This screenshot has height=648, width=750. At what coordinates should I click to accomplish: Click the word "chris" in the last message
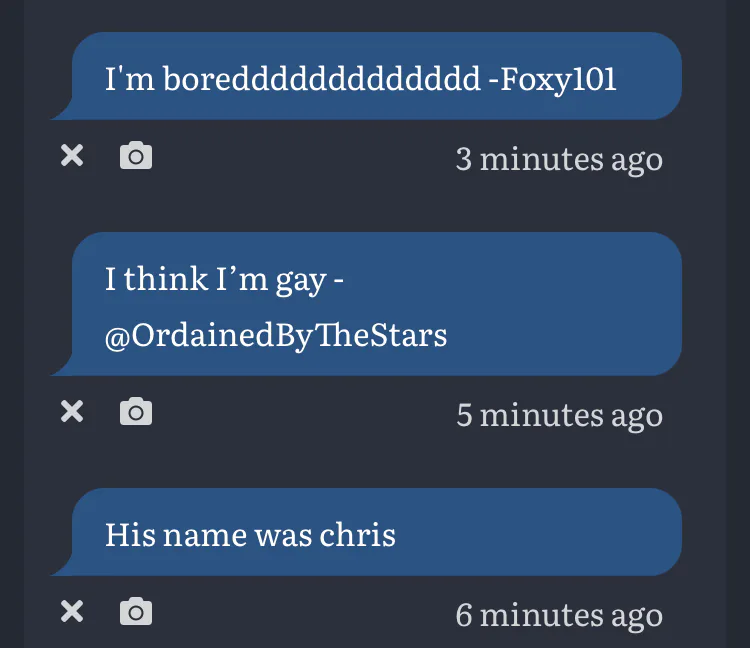(357, 534)
